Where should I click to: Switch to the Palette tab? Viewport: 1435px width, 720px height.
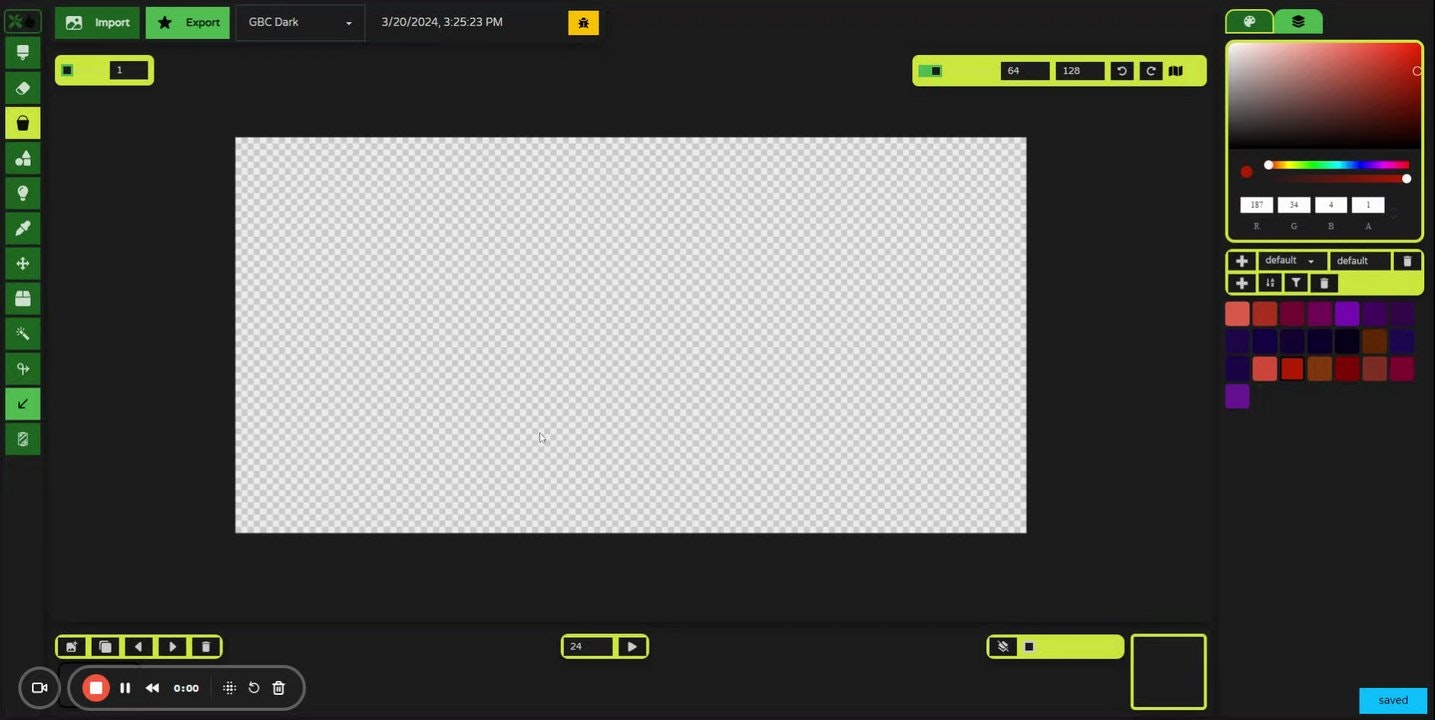[1248, 20]
